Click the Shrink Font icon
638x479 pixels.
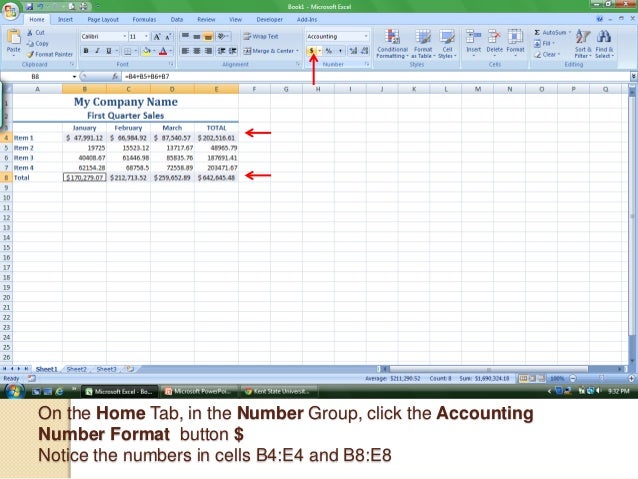pyautogui.click(x=168, y=37)
